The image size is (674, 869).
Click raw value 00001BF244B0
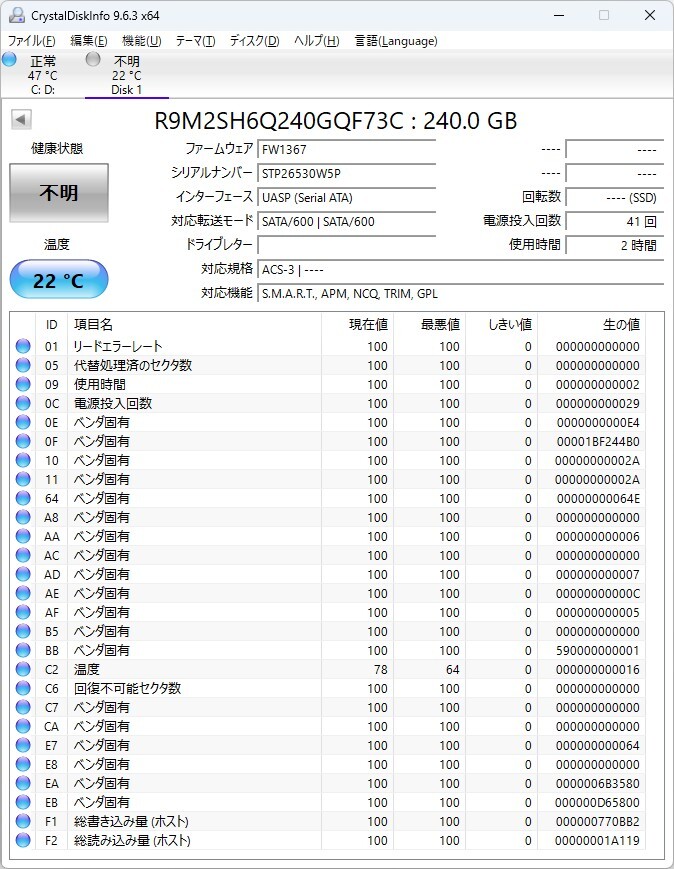(598, 442)
